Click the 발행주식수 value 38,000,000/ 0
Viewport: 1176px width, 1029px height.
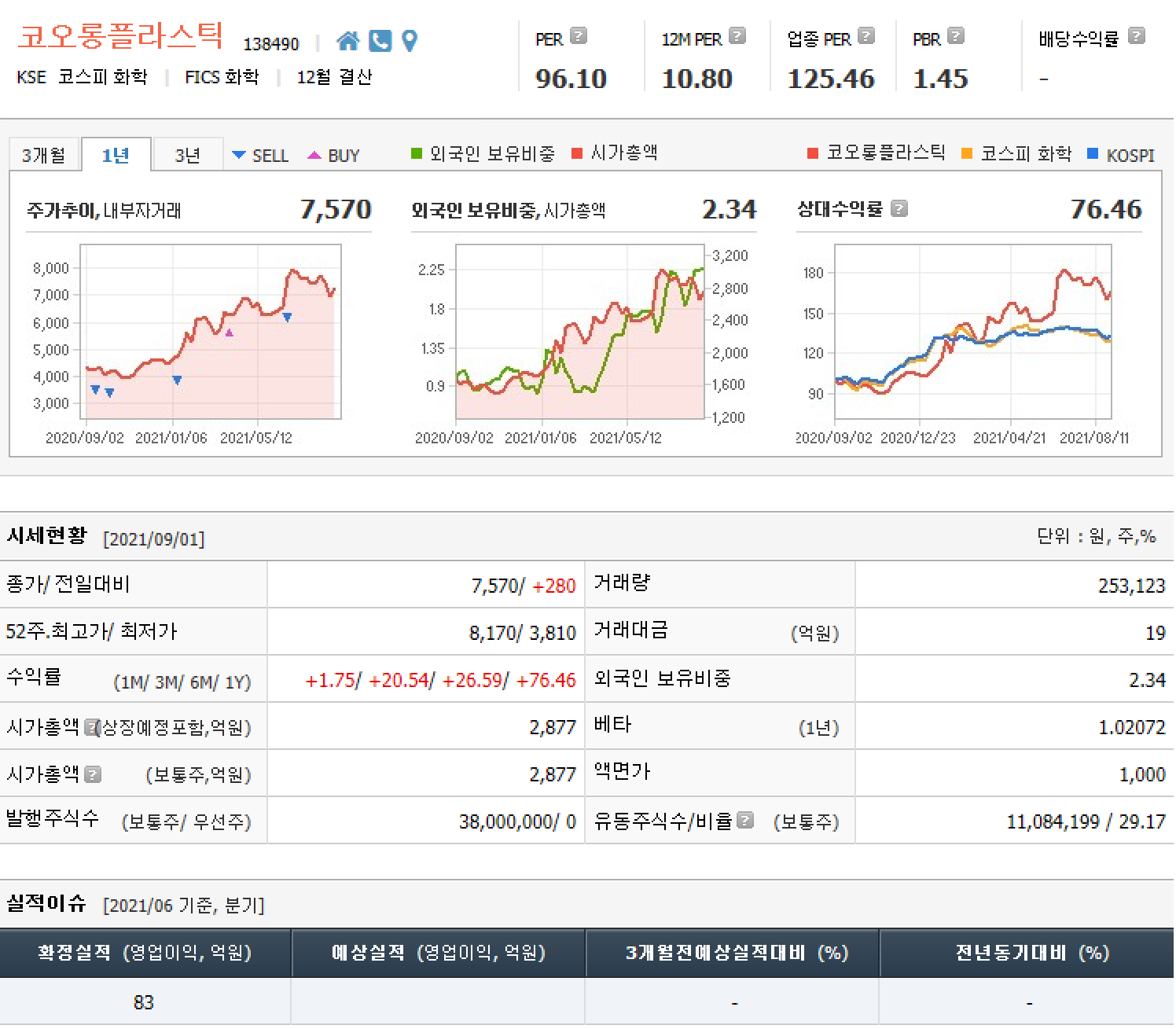coord(517,821)
